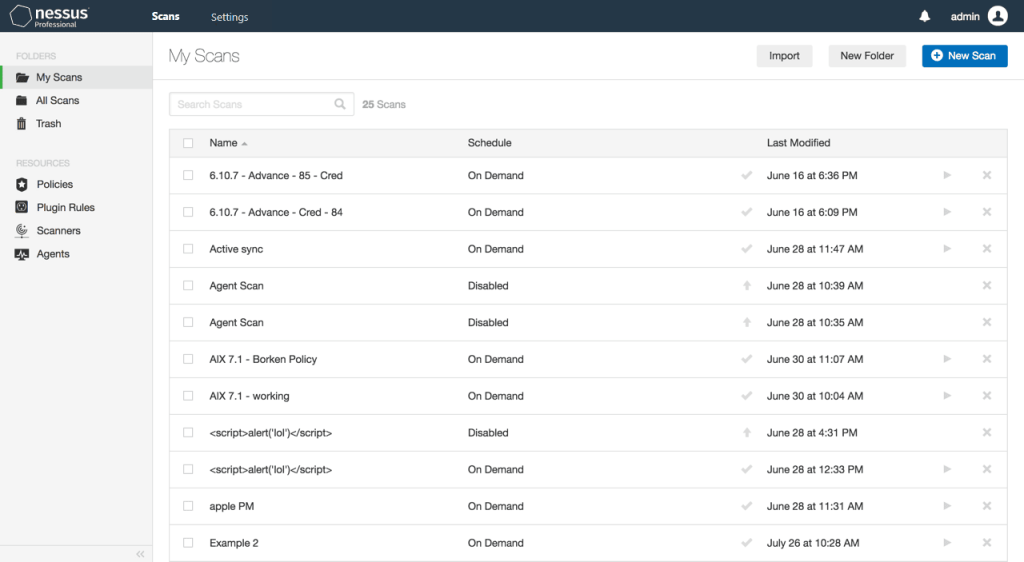Delete the AIX 7.1 - Borken Policy scan

tap(987, 359)
